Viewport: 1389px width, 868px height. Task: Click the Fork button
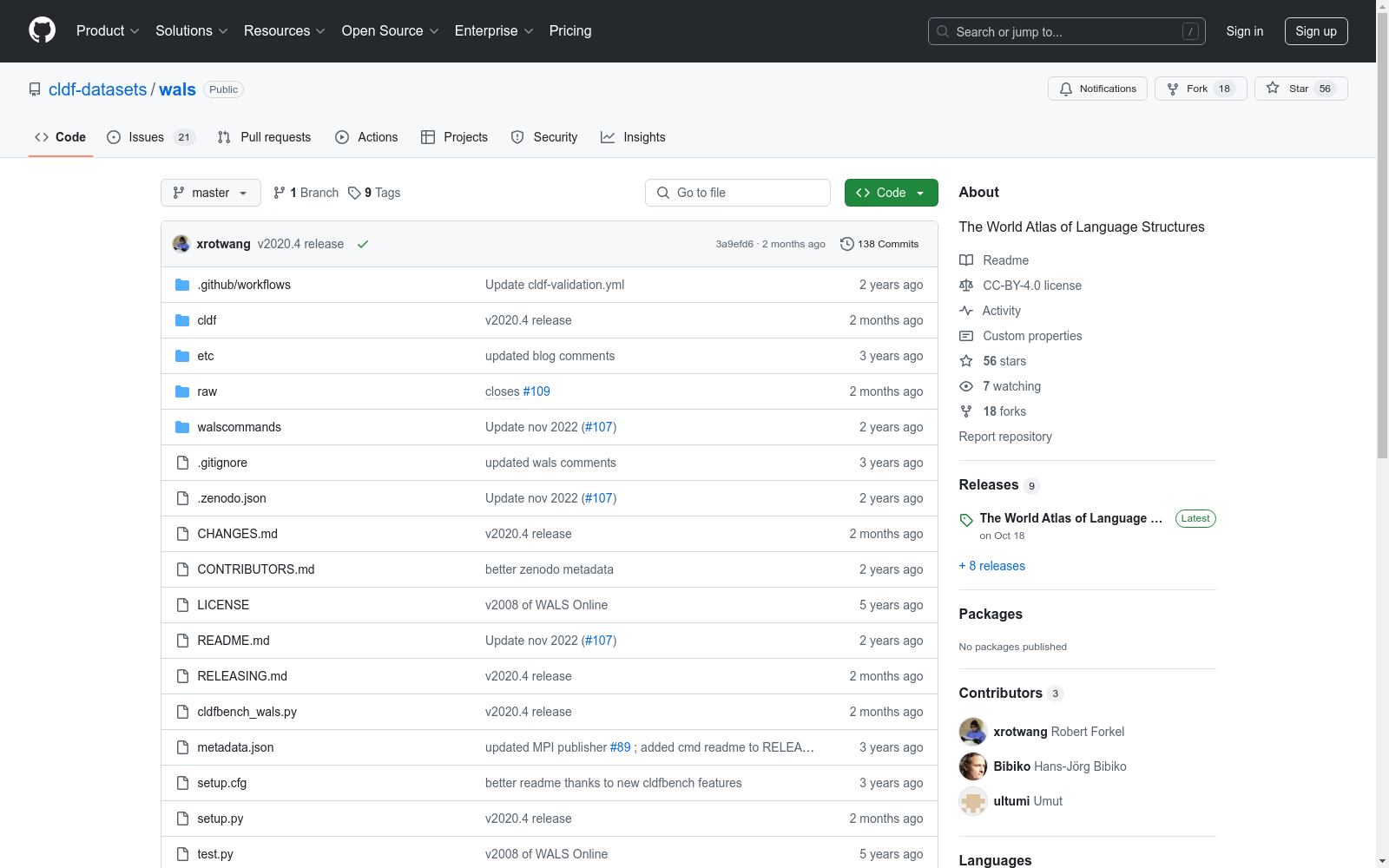(1201, 89)
